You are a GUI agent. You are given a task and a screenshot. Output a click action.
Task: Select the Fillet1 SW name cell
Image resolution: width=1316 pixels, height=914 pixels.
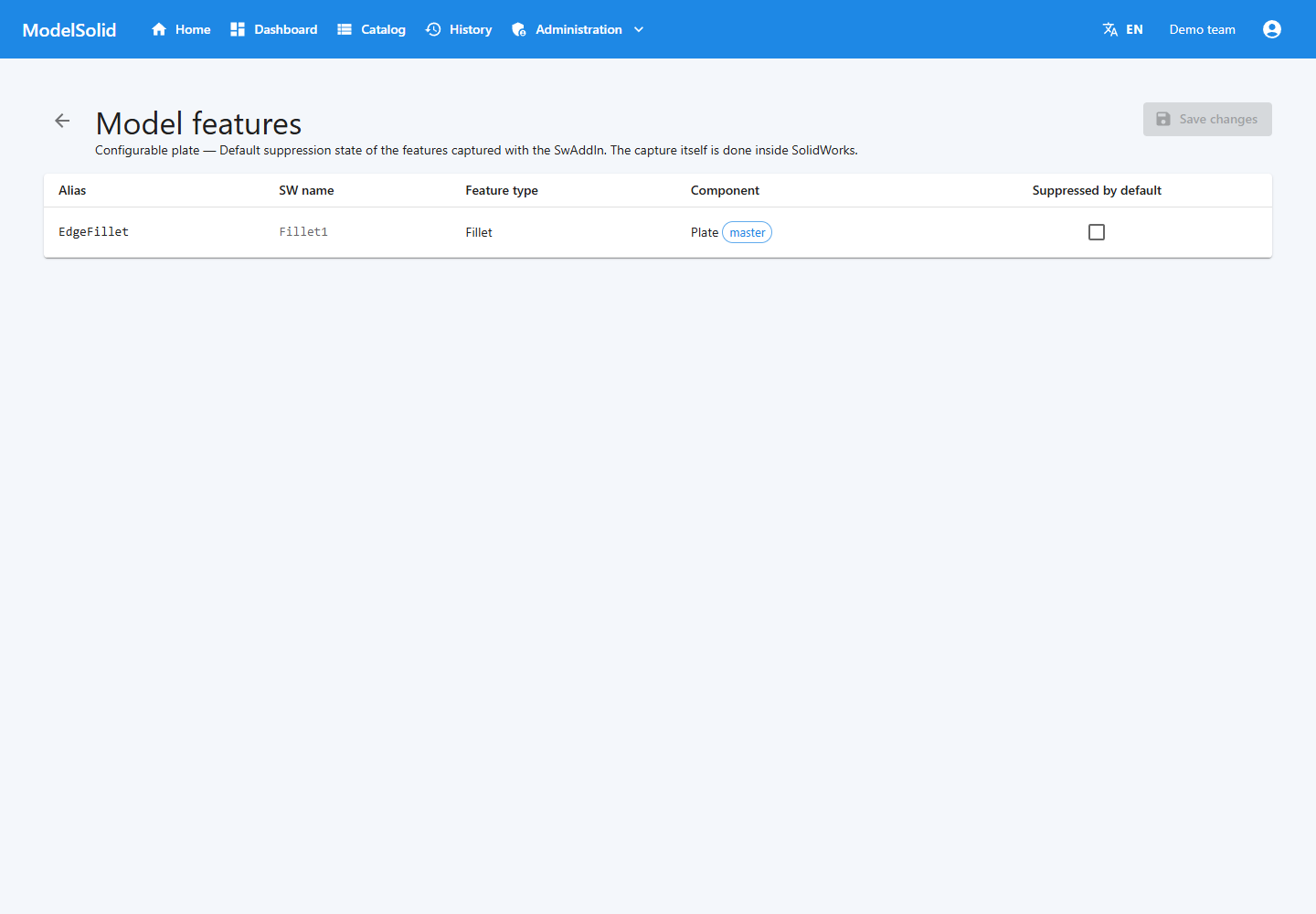tap(303, 232)
